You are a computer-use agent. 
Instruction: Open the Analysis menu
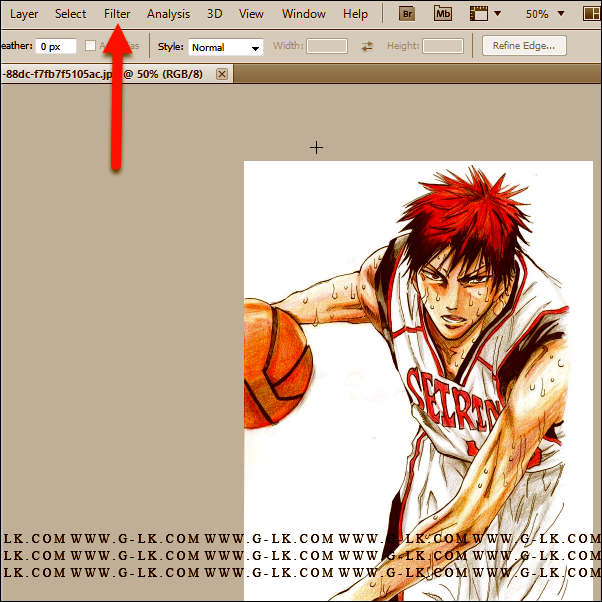(x=168, y=14)
